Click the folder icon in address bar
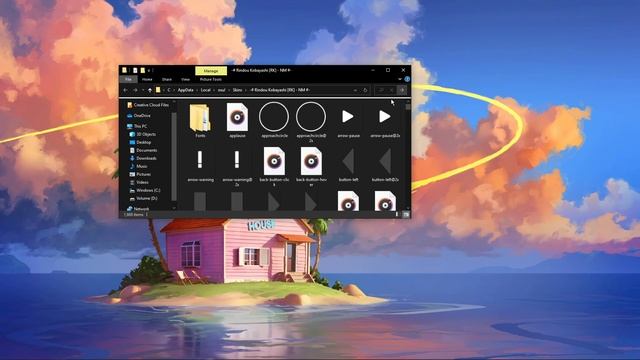 [x=158, y=90]
